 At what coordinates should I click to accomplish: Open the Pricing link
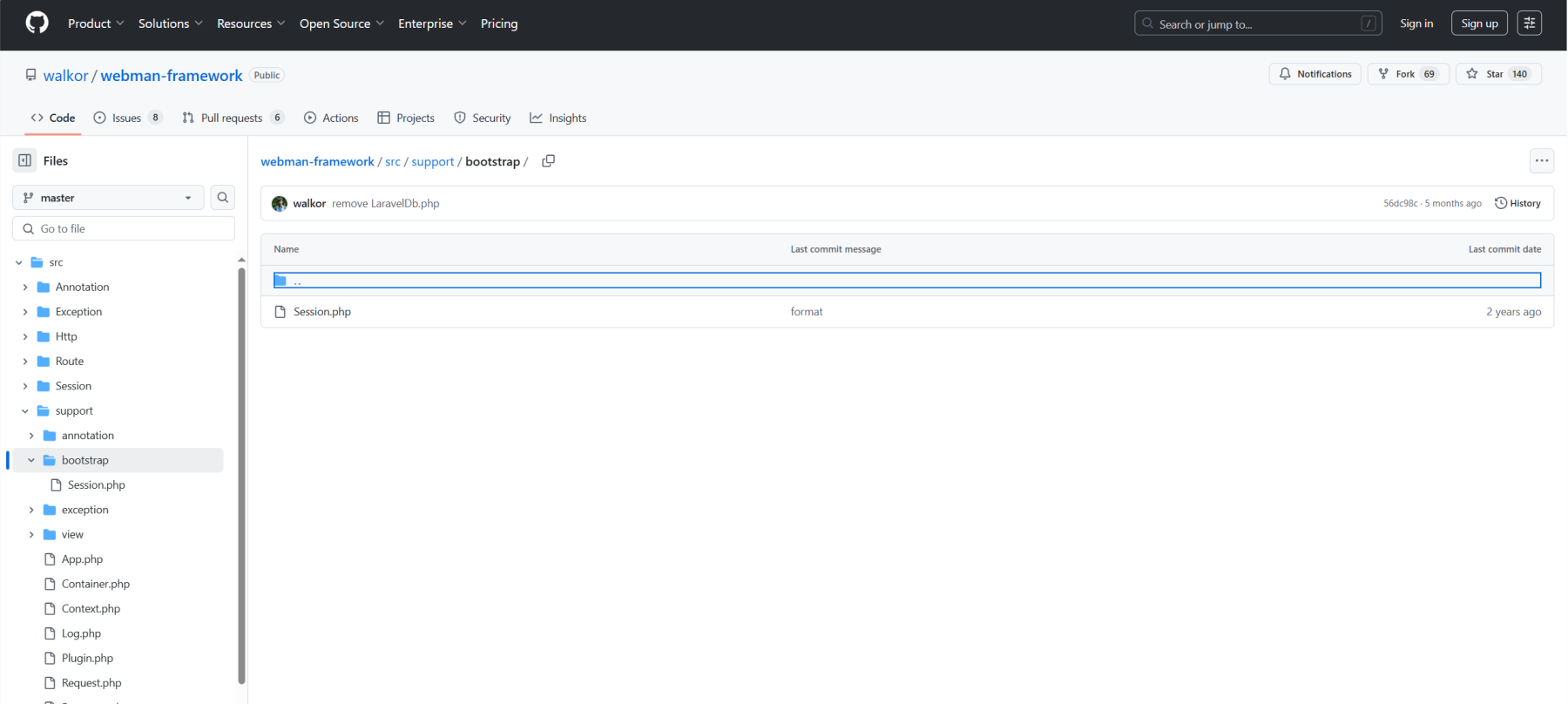click(x=499, y=24)
